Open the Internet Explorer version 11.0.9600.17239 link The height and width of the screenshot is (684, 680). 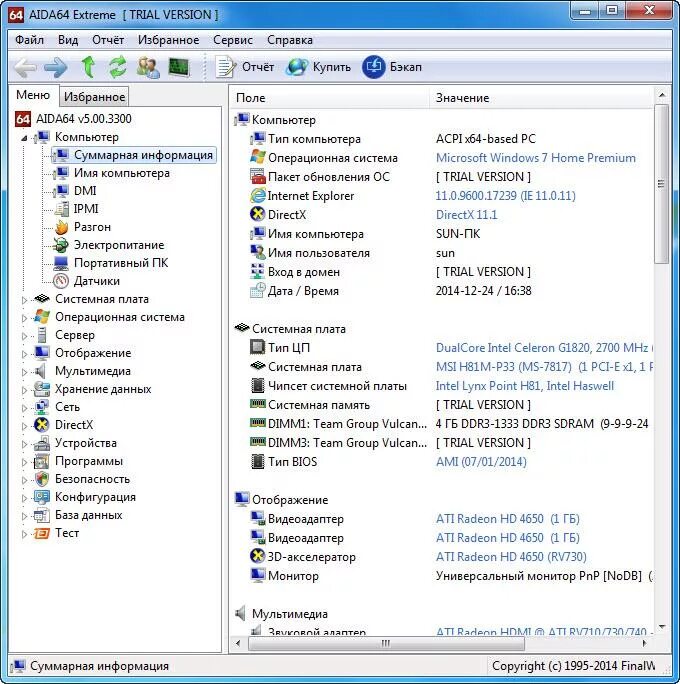click(506, 196)
